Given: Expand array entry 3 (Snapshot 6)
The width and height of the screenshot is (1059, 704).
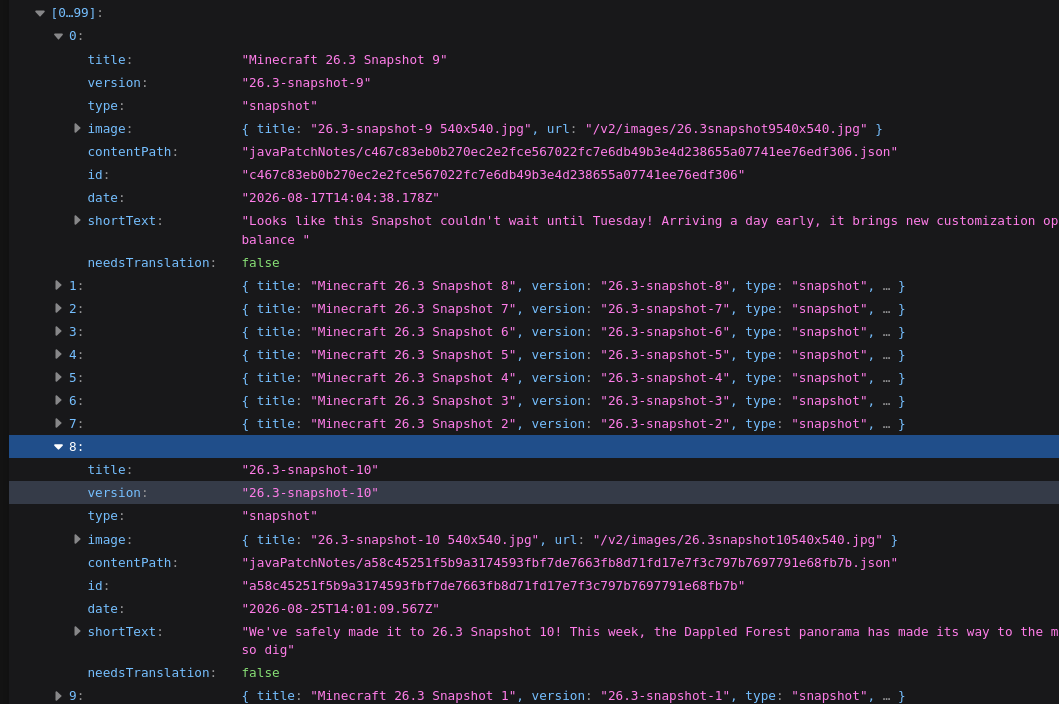Looking at the screenshot, I should pyautogui.click(x=58, y=332).
